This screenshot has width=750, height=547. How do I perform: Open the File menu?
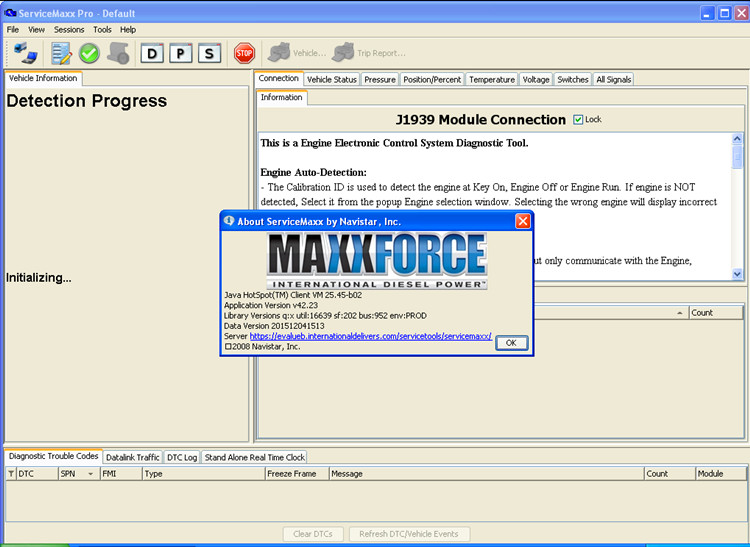click(13, 30)
